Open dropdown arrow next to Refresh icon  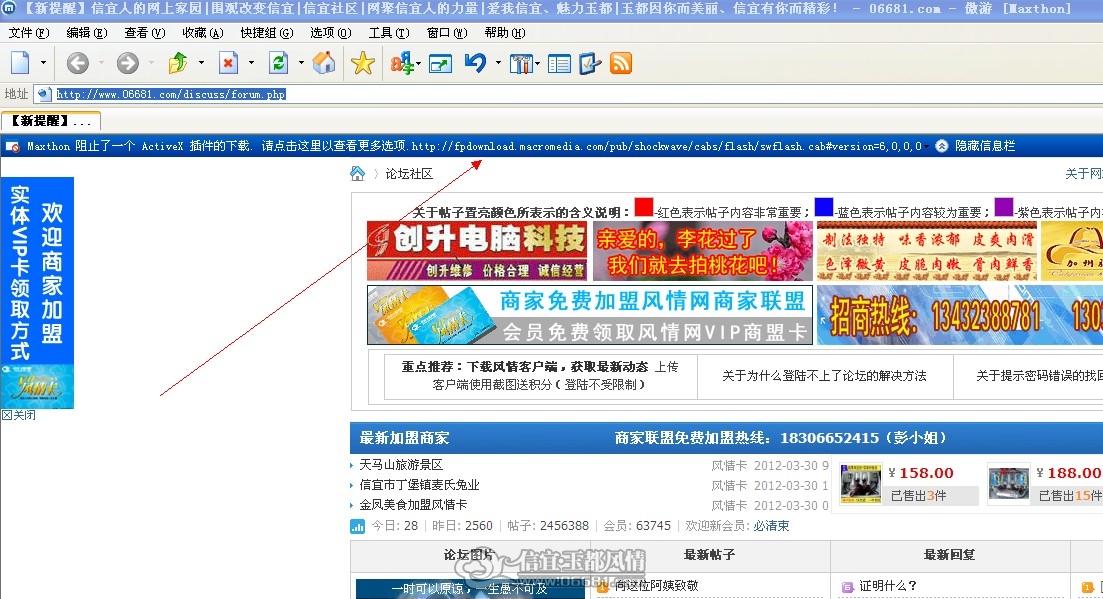(301, 63)
